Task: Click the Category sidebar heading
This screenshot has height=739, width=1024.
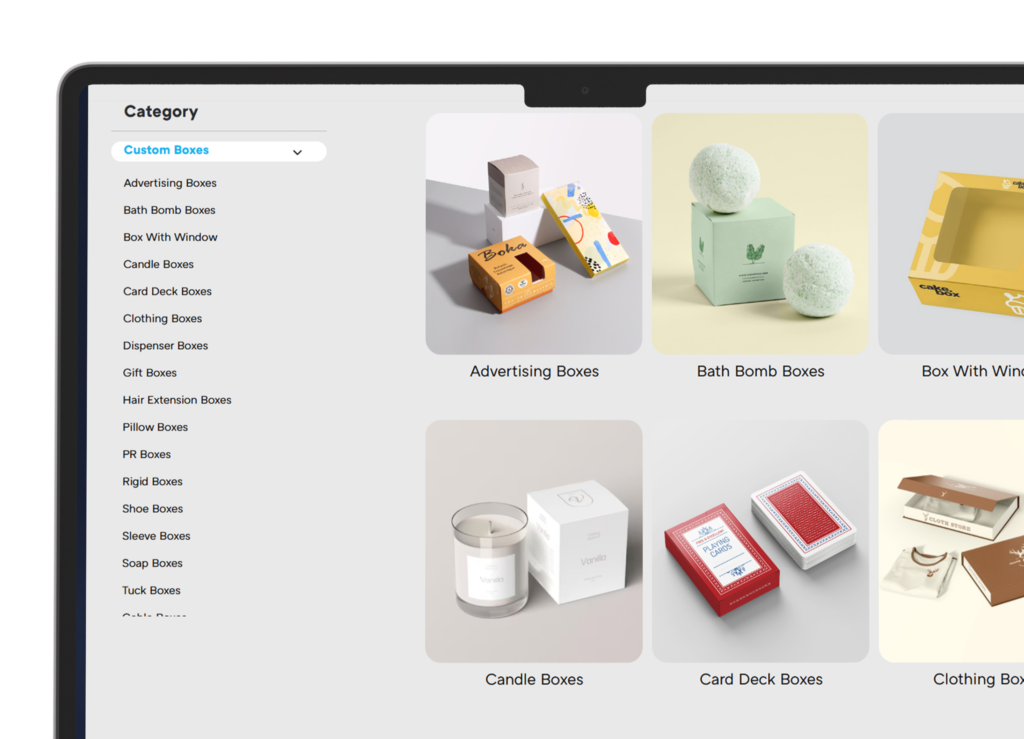Action: tap(161, 112)
